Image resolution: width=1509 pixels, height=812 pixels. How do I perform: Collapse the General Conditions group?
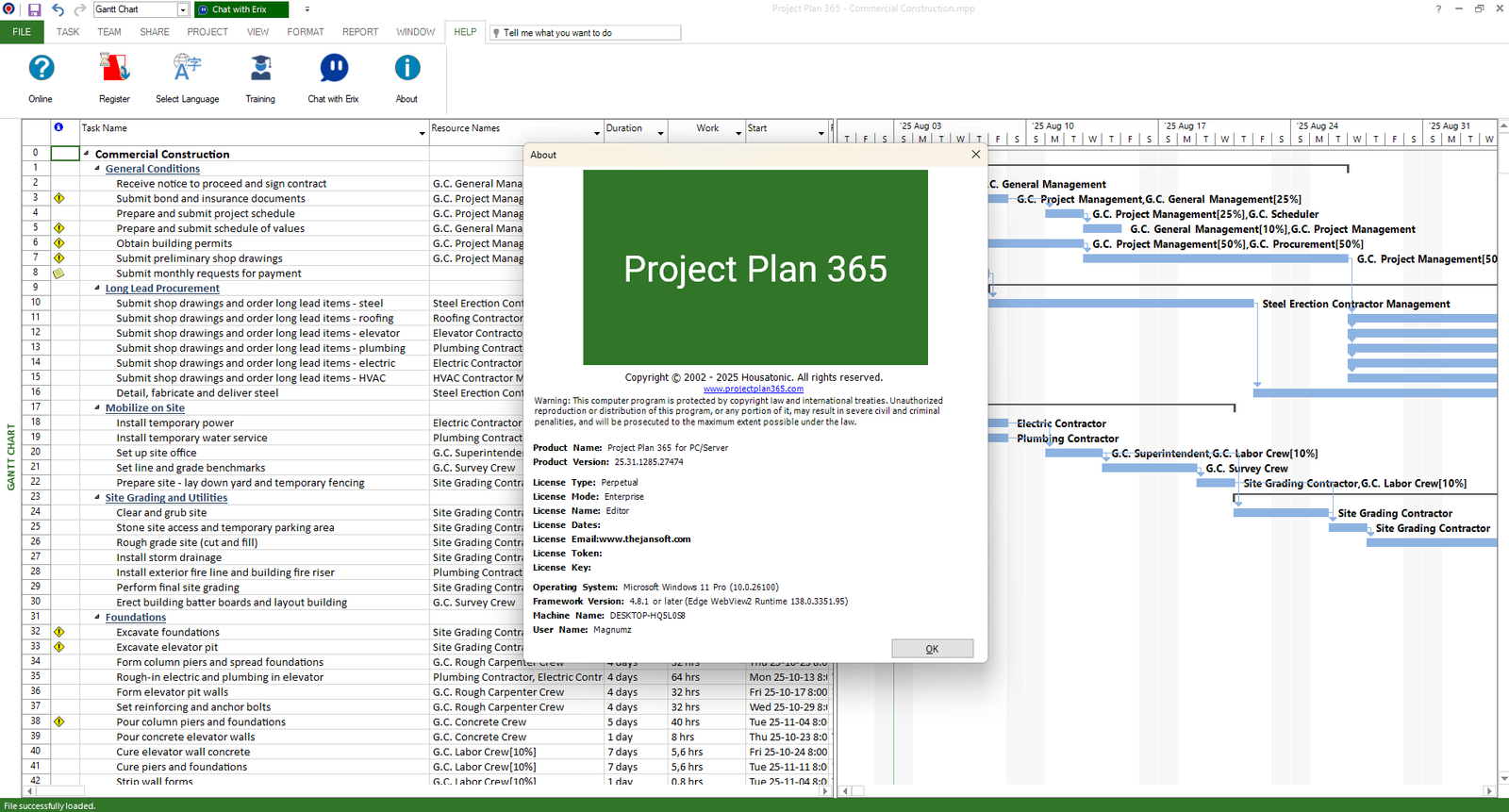point(97,169)
